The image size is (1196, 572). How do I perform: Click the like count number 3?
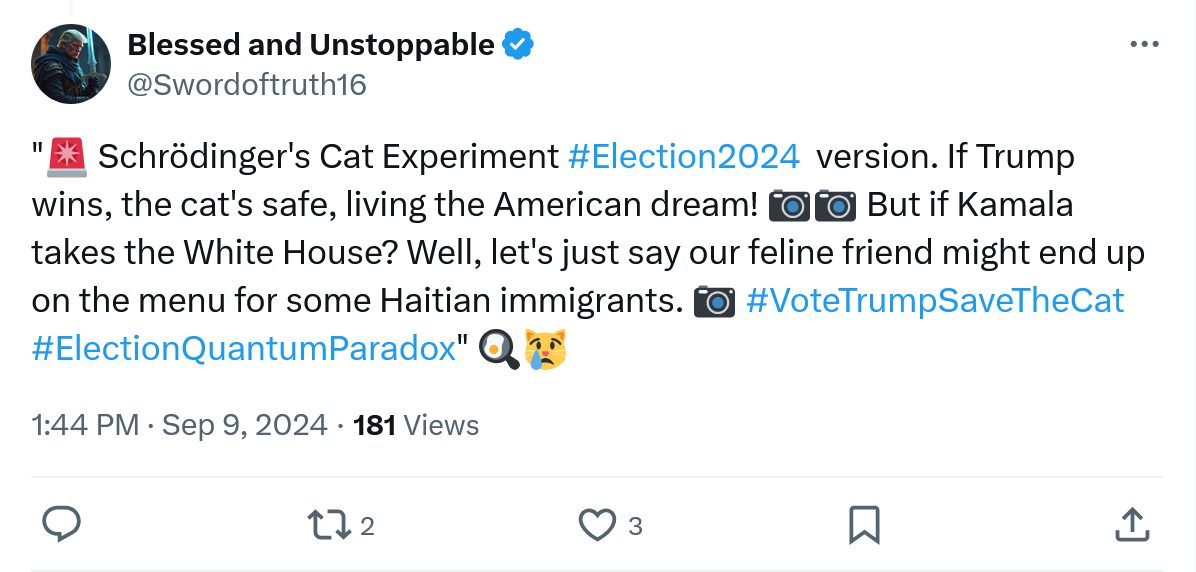[635, 526]
